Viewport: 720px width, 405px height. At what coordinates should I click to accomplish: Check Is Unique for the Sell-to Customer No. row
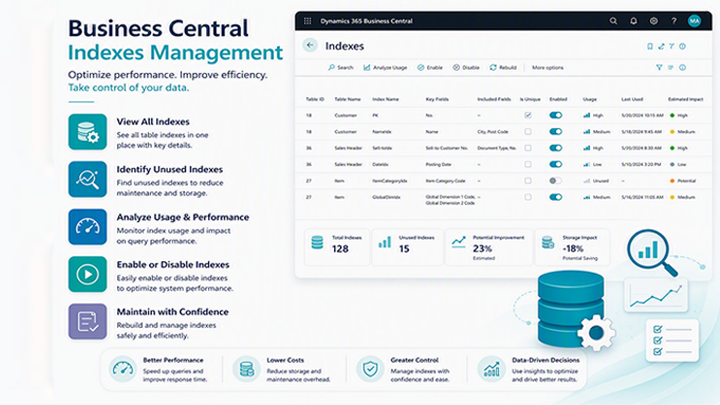[528, 148]
